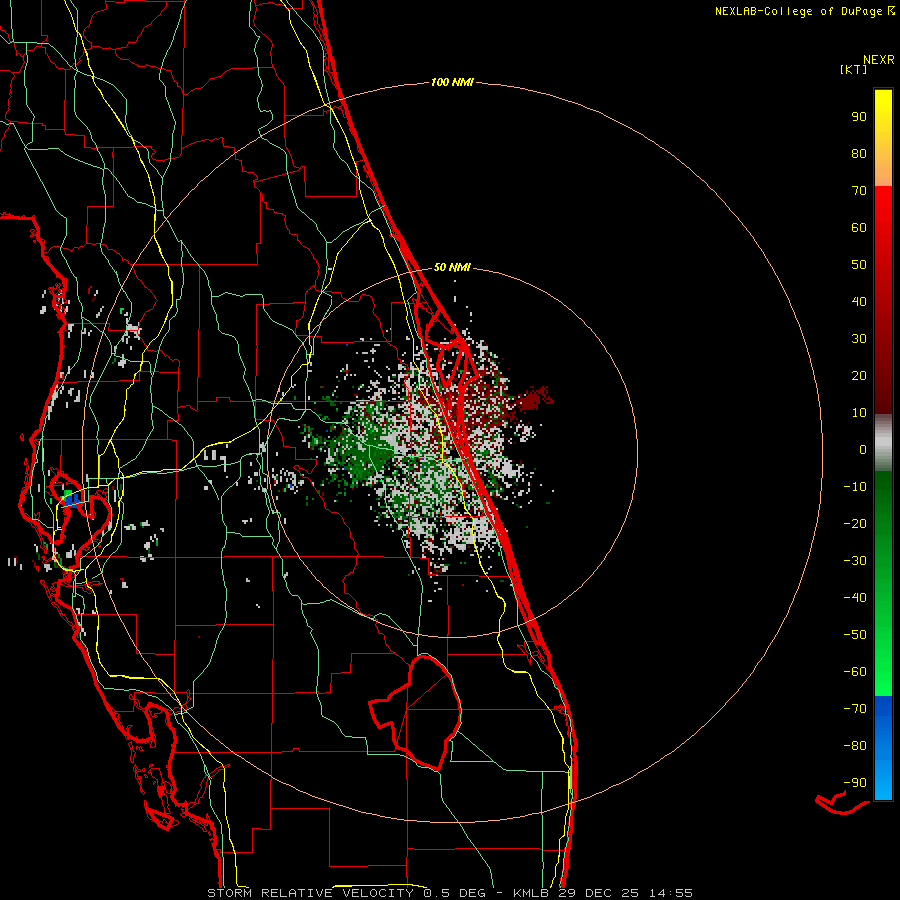
Task: Click the -40 value on the velocity scale
Action: (x=855, y=598)
